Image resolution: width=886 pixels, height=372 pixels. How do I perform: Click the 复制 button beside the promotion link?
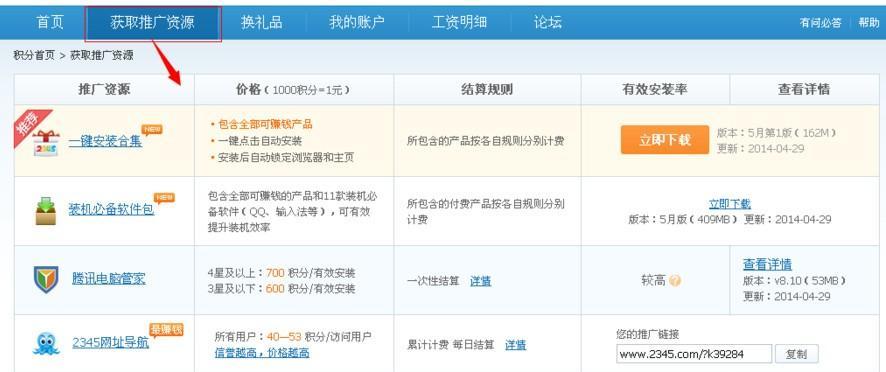[796, 354]
